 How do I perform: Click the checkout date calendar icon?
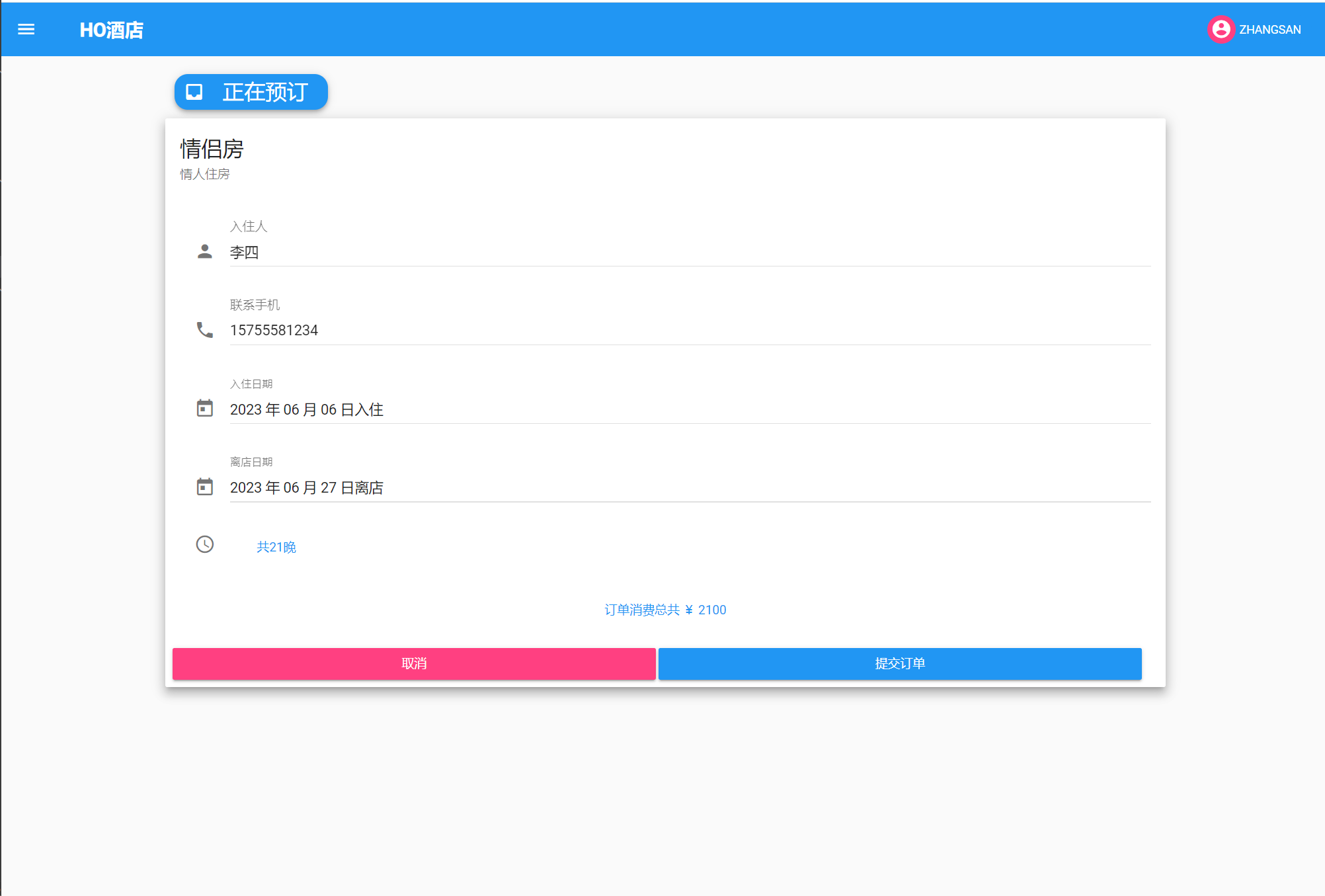pyautogui.click(x=205, y=487)
